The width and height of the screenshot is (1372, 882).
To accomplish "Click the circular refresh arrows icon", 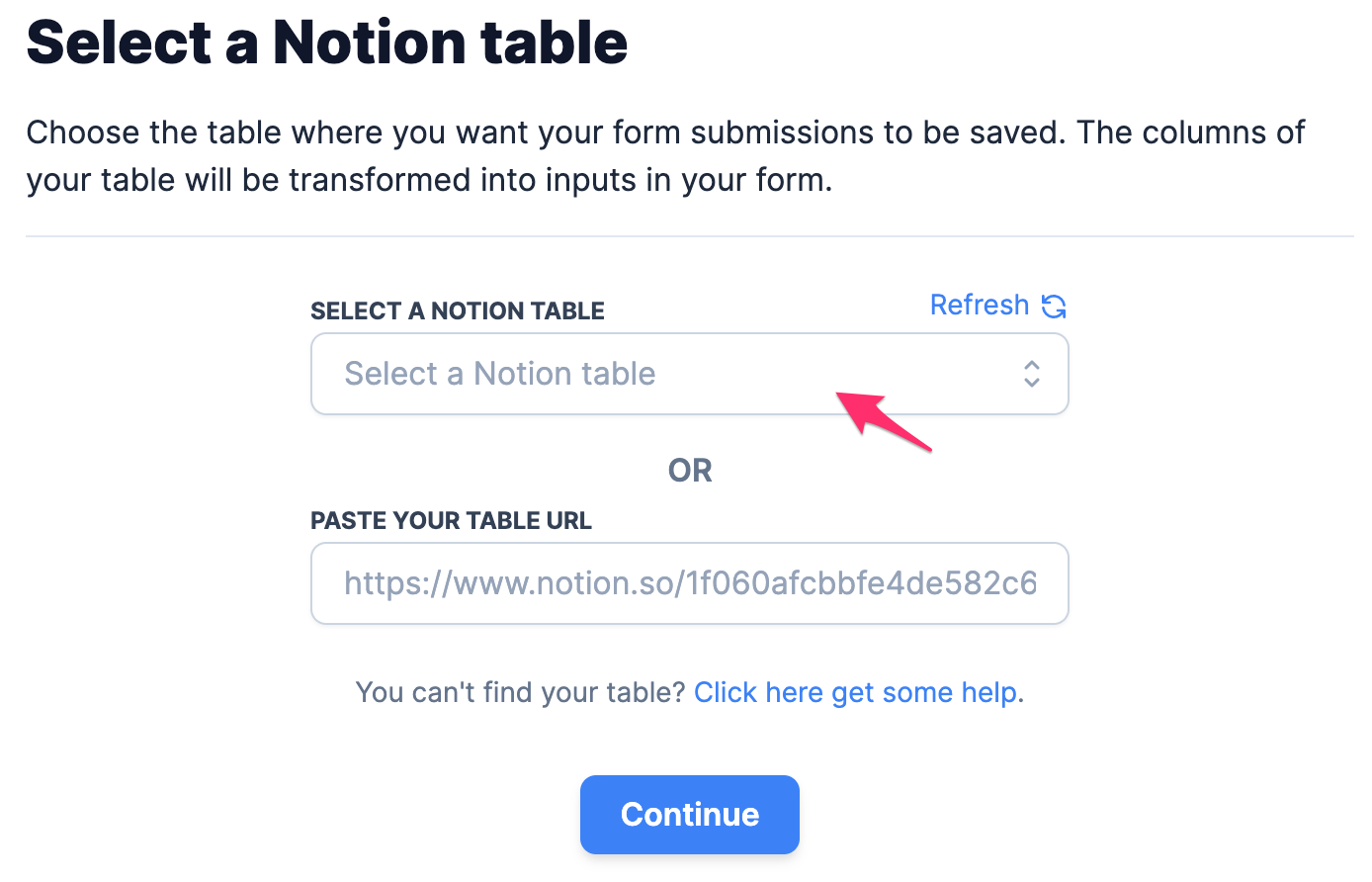I will (1054, 307).
